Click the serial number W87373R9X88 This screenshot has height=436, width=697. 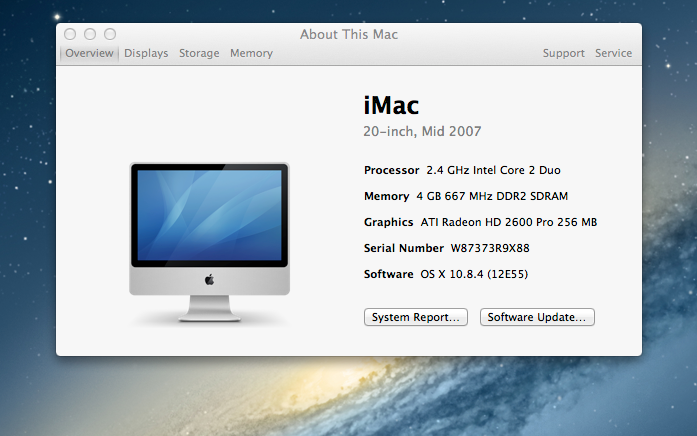[490, 248]
